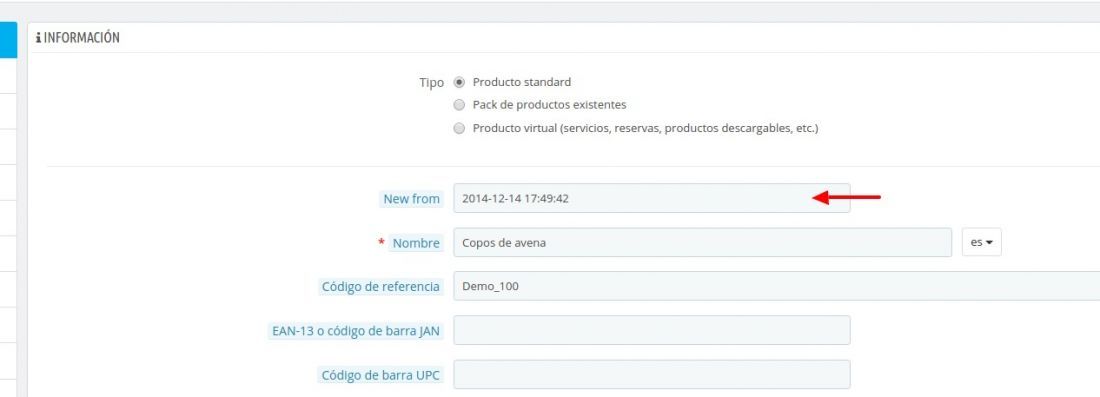Click the 'Código de referencia' label

[x=381, y=287]
